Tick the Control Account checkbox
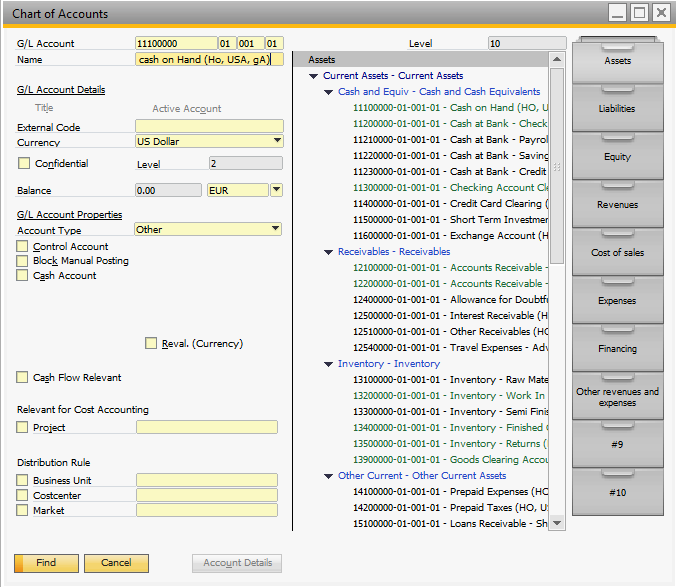 point(23,247)
